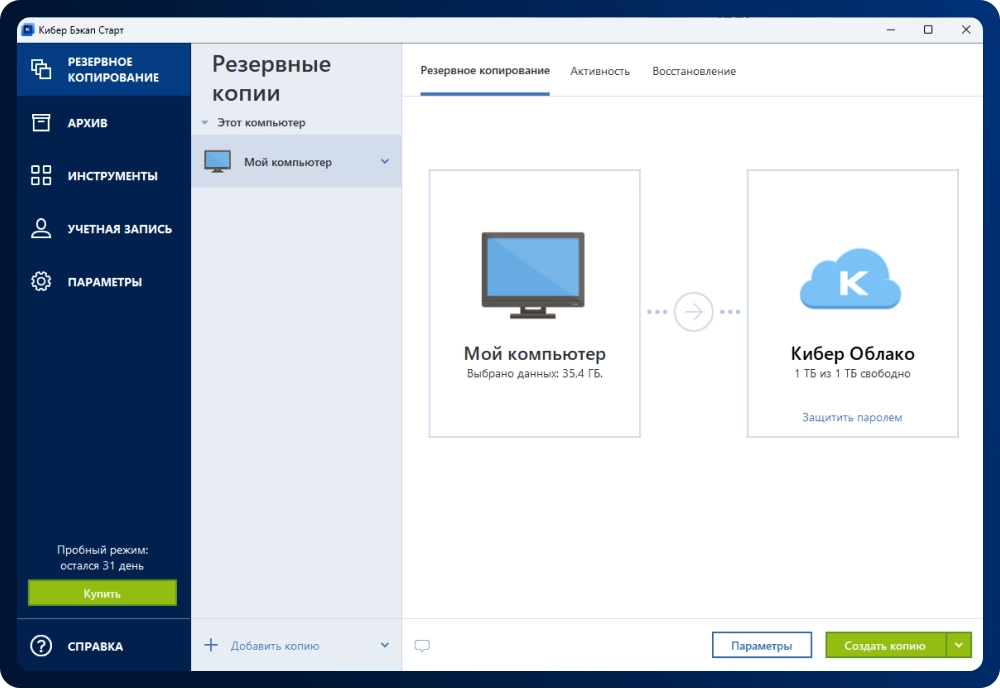Click the comment bubble icon

click(x=422, y=646)
